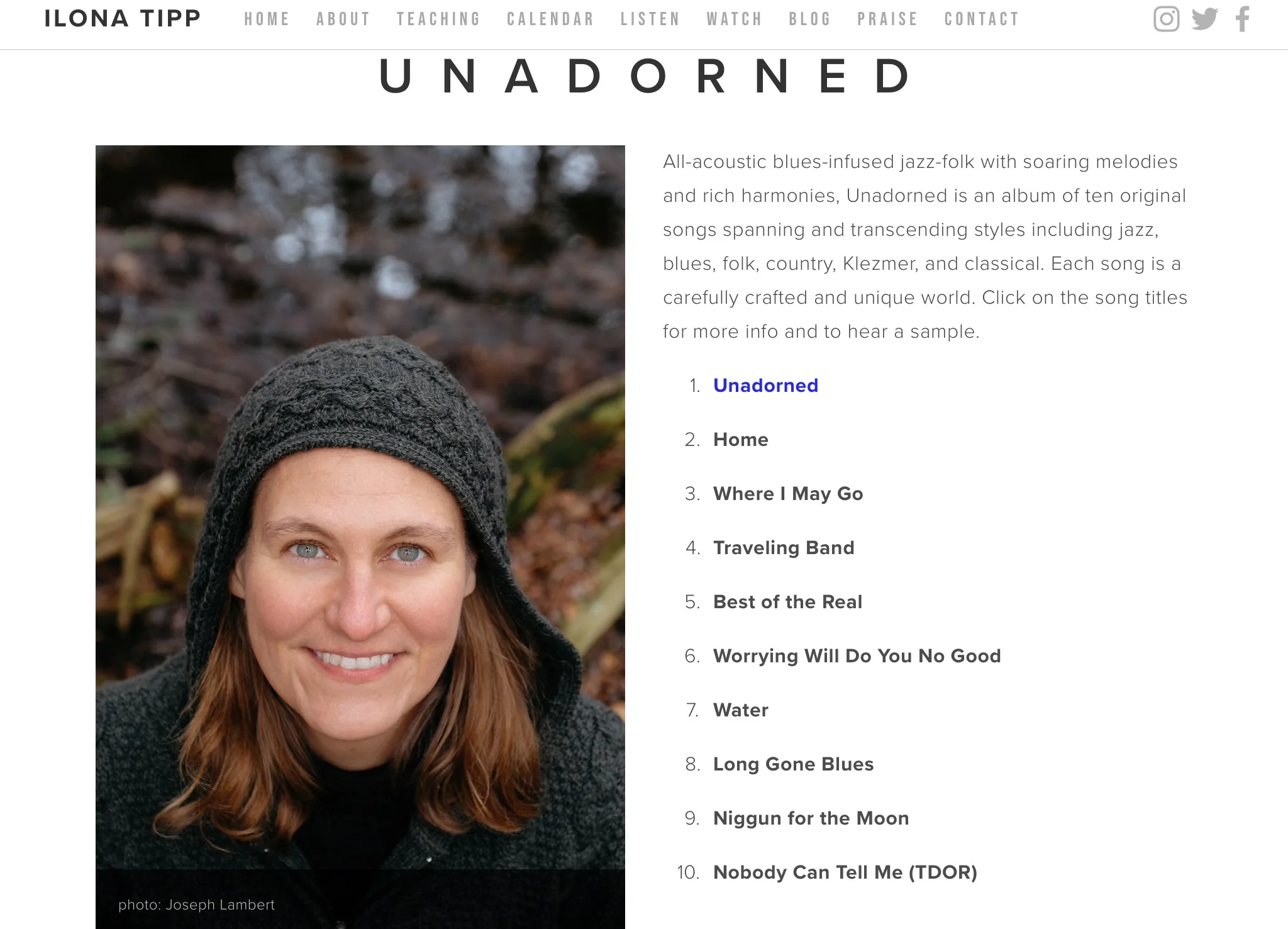This screenshot has height=929, width=1288.
Task: Open the Calendar page
Action: [x=551, y=19]
